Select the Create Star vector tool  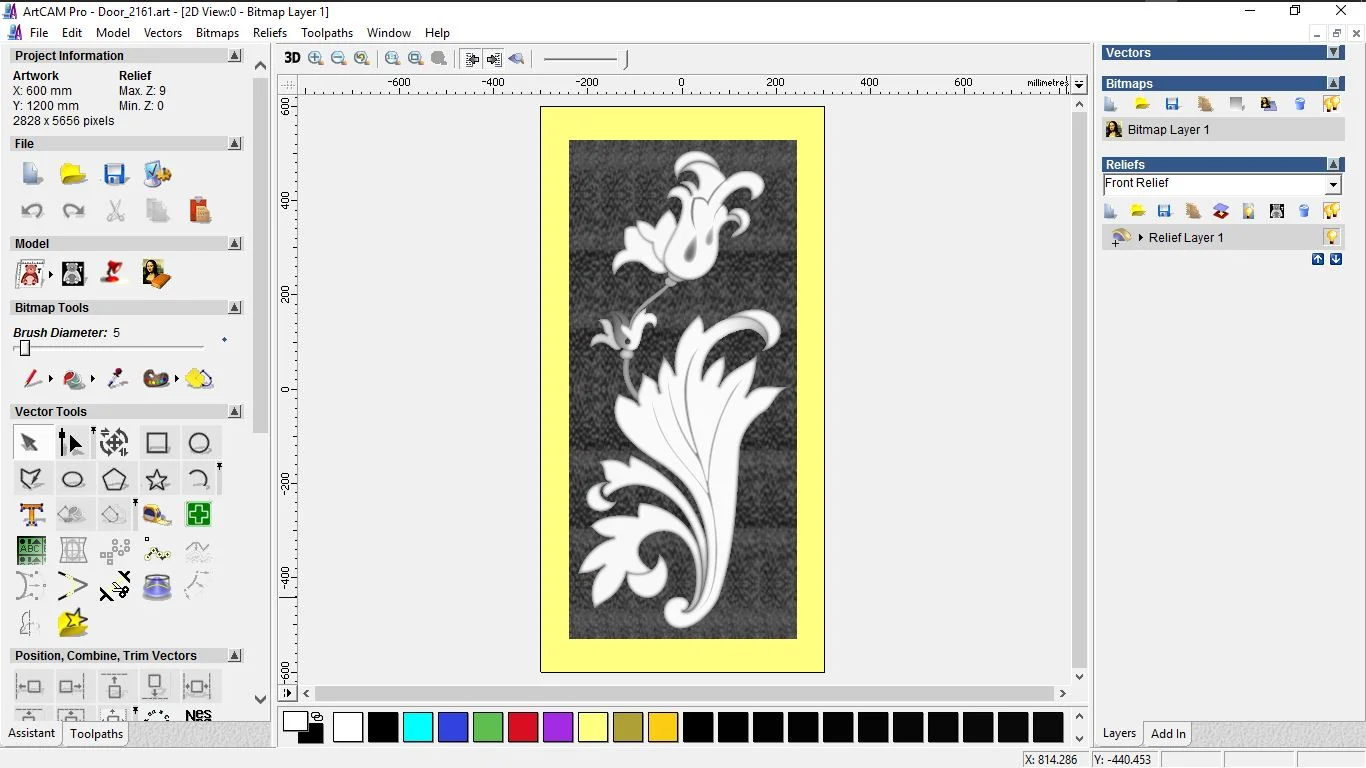point(157,479)
